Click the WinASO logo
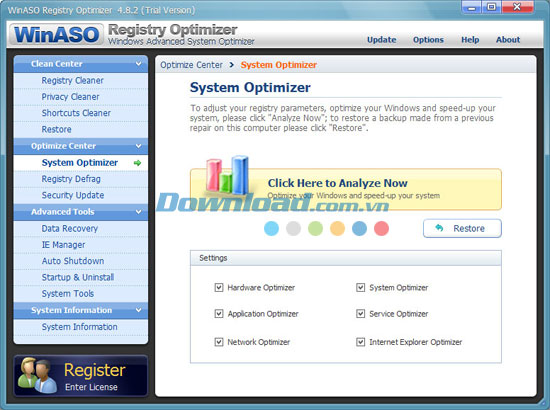550x410 pixels. click(56, 35)
